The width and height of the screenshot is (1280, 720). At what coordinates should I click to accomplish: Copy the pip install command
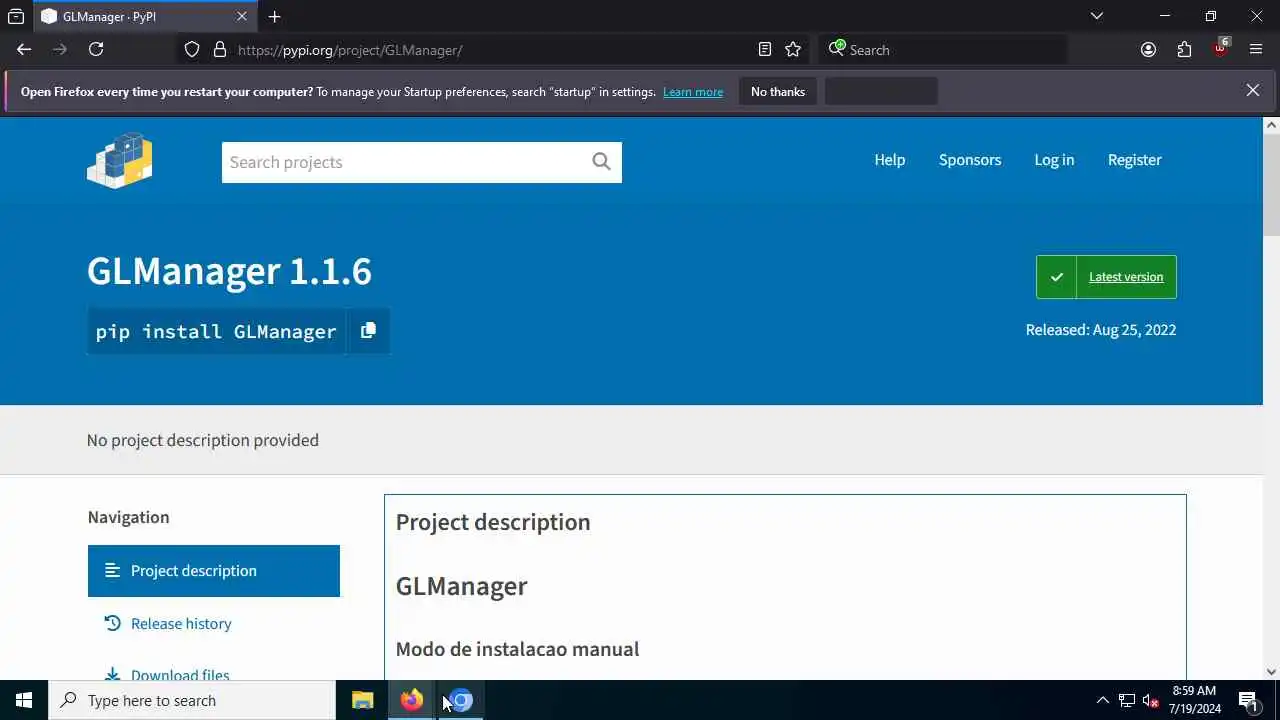pos(368,331)
